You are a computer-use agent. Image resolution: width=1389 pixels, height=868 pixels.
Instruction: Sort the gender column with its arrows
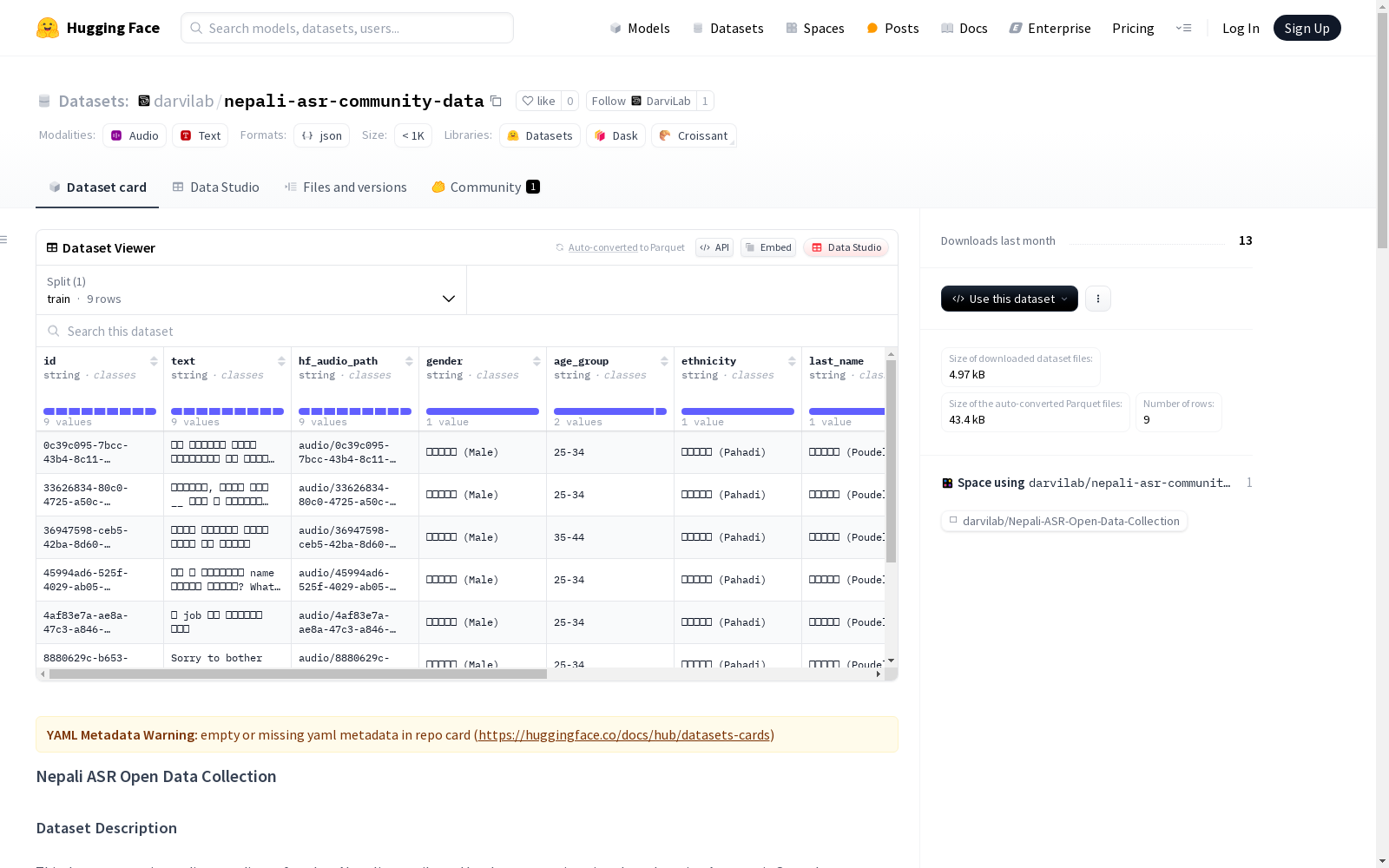tap(537, 361)
